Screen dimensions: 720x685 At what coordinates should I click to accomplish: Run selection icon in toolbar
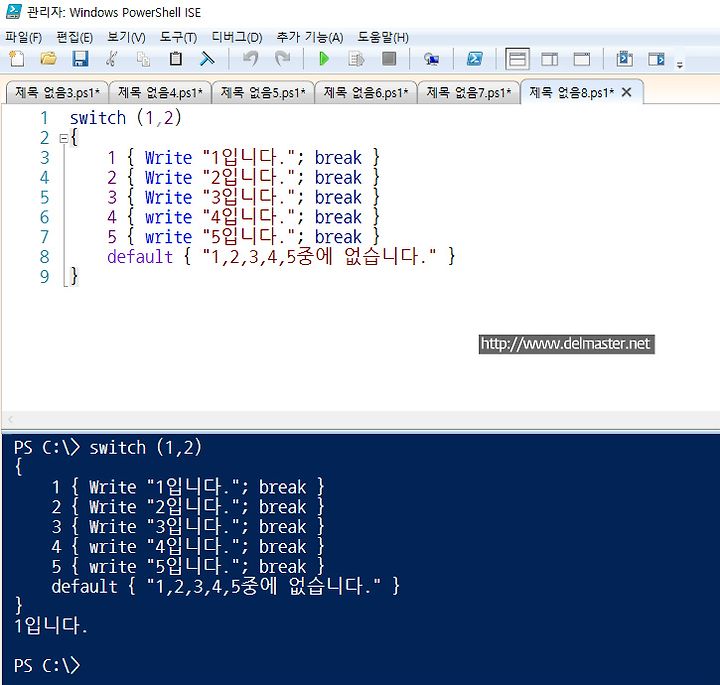point(356,59)
